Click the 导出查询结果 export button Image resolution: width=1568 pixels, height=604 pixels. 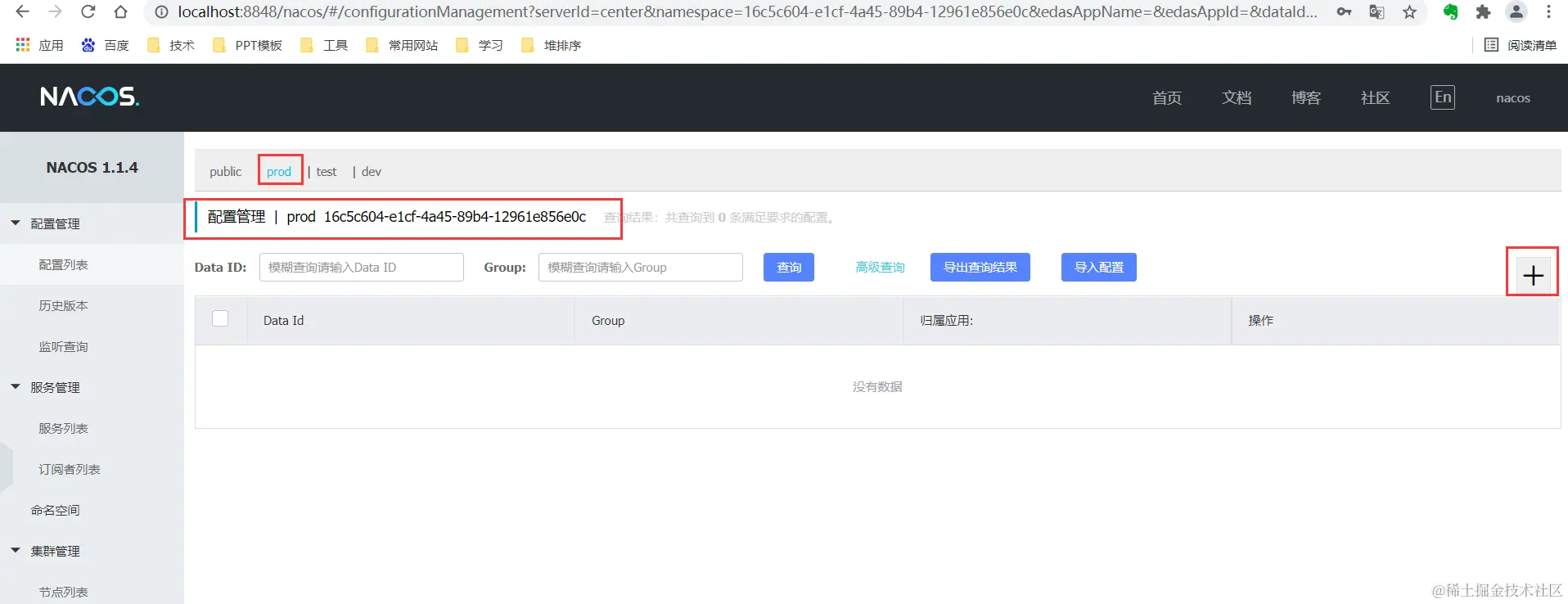pos(980,267)
